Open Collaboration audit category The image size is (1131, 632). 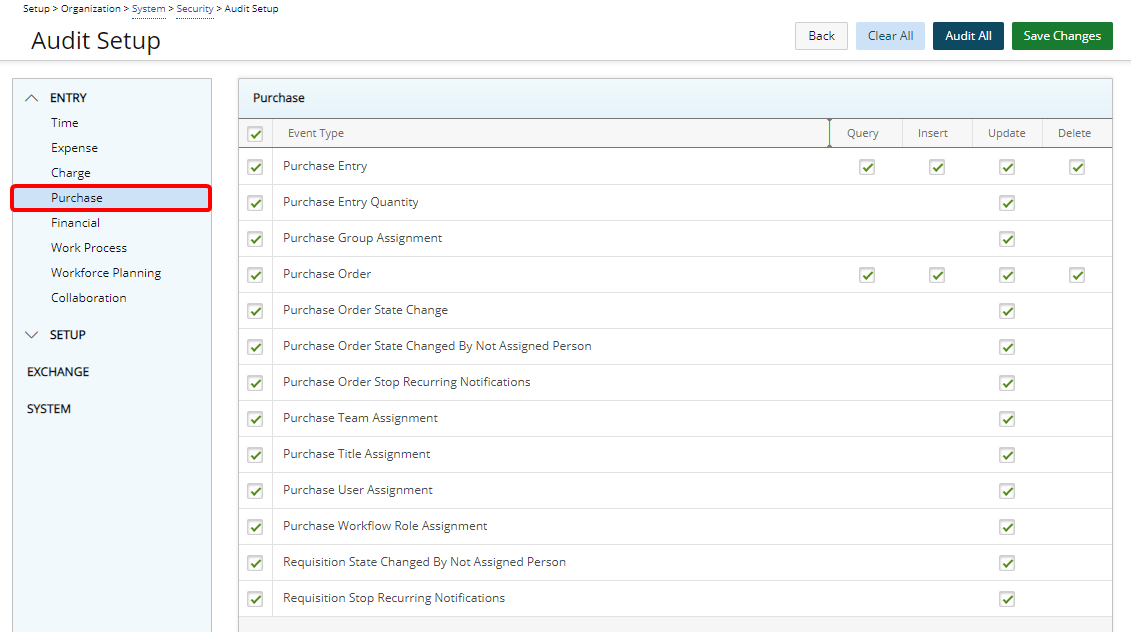point(89,298)
